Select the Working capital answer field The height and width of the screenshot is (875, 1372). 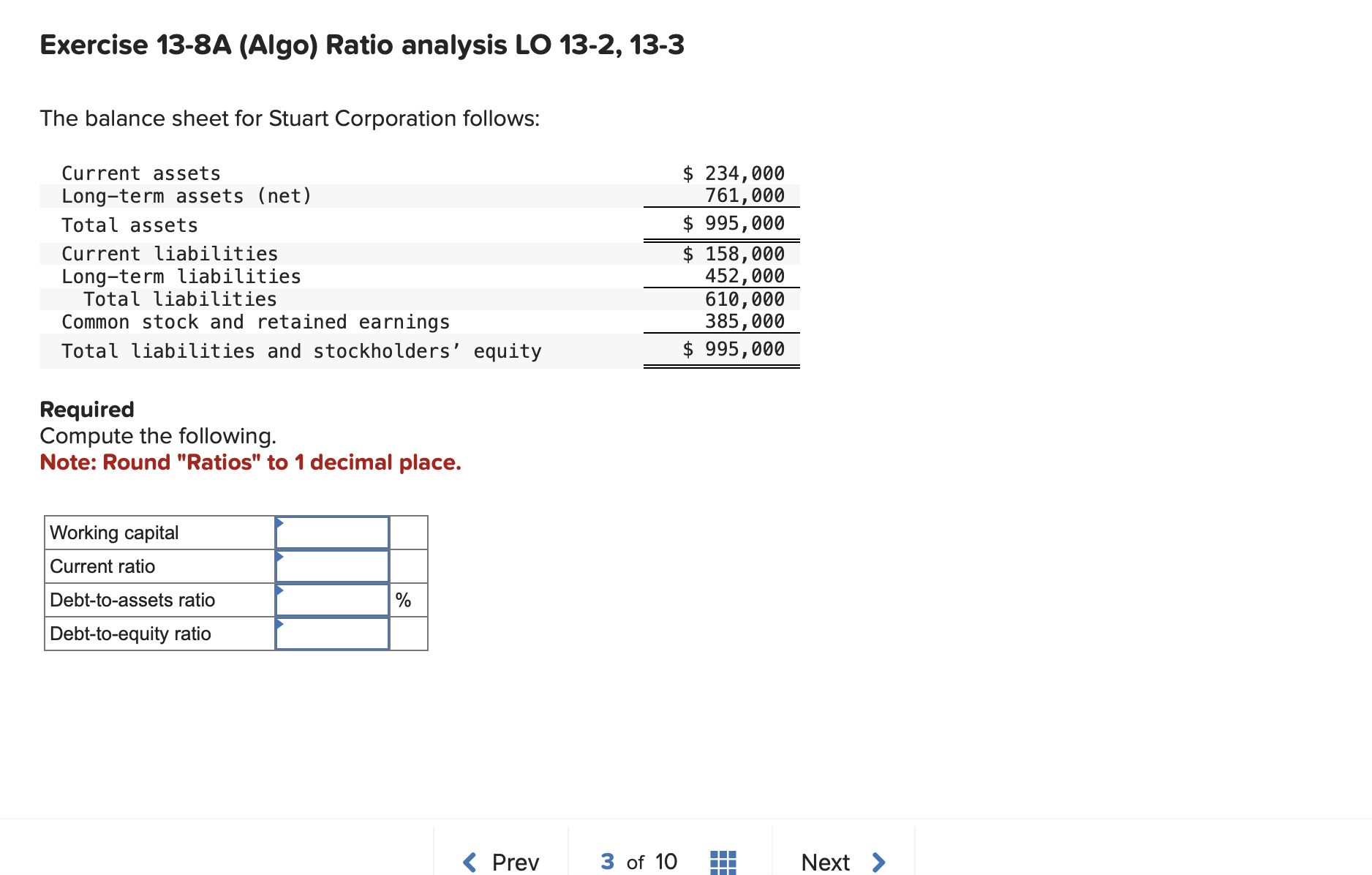[x=331, y=533]
